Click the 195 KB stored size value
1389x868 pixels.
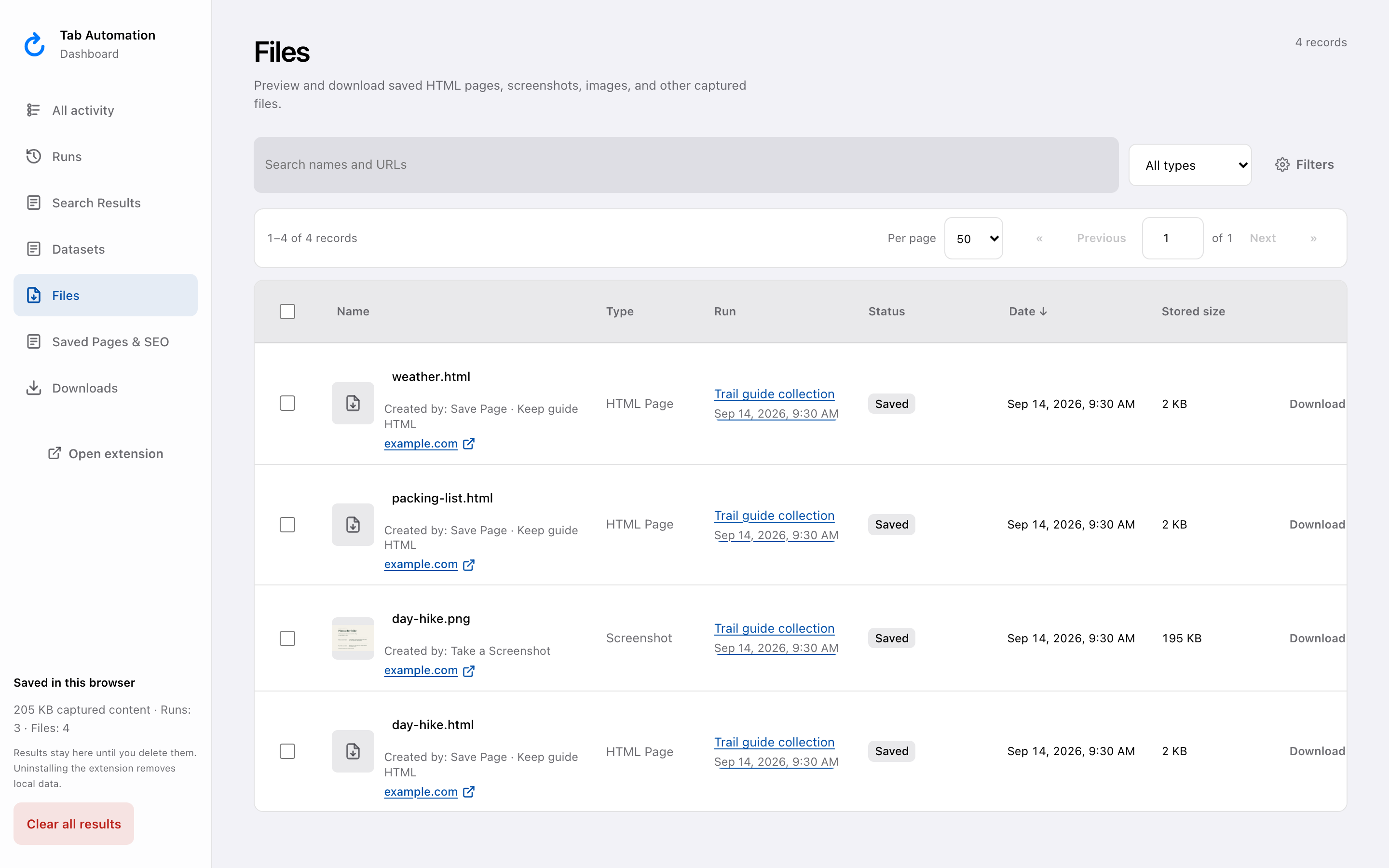(x=1182, y=638)
